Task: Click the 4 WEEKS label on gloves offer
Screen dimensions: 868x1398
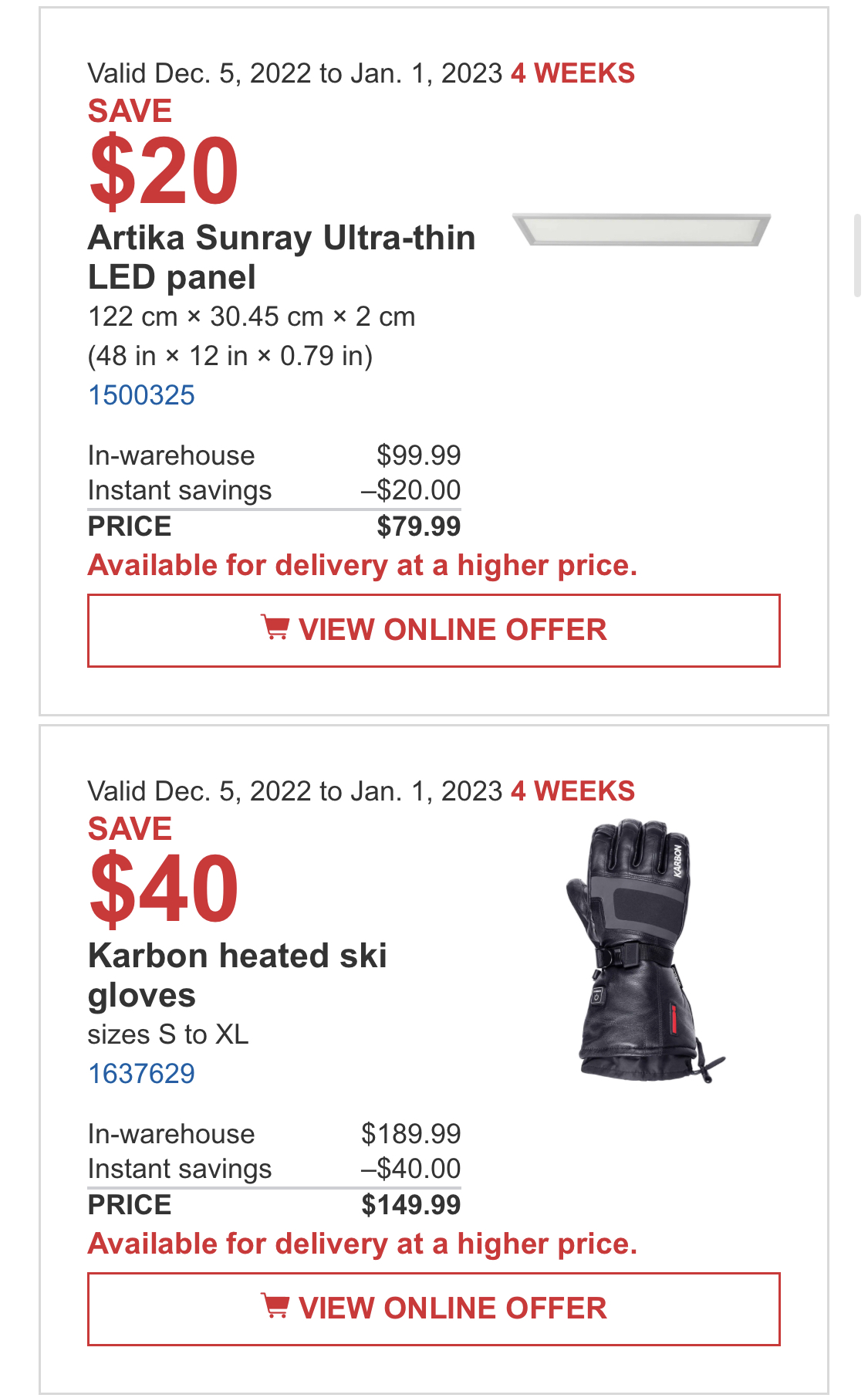Action: pyautogui.click(x=572, y=791)
